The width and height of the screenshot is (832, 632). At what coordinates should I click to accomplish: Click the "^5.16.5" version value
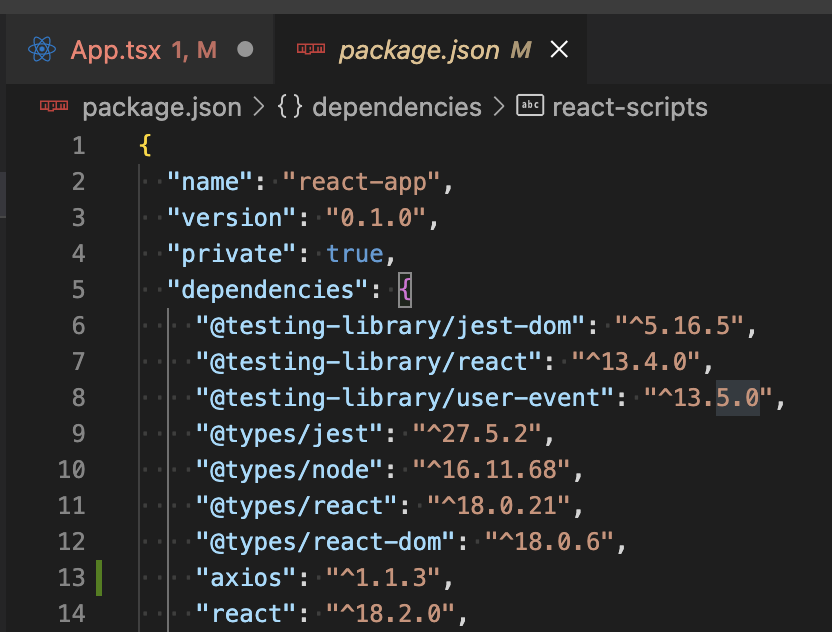click(x=680, y=326)
